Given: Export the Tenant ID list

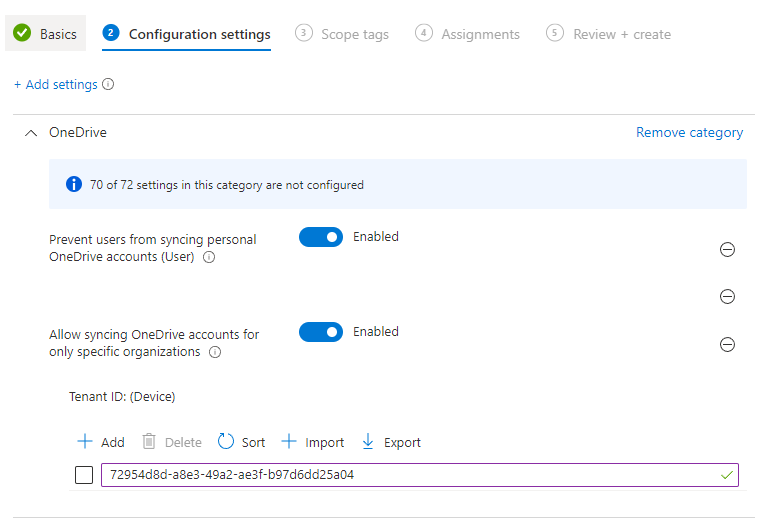Looking at the screenshot, I should (391, 442).
